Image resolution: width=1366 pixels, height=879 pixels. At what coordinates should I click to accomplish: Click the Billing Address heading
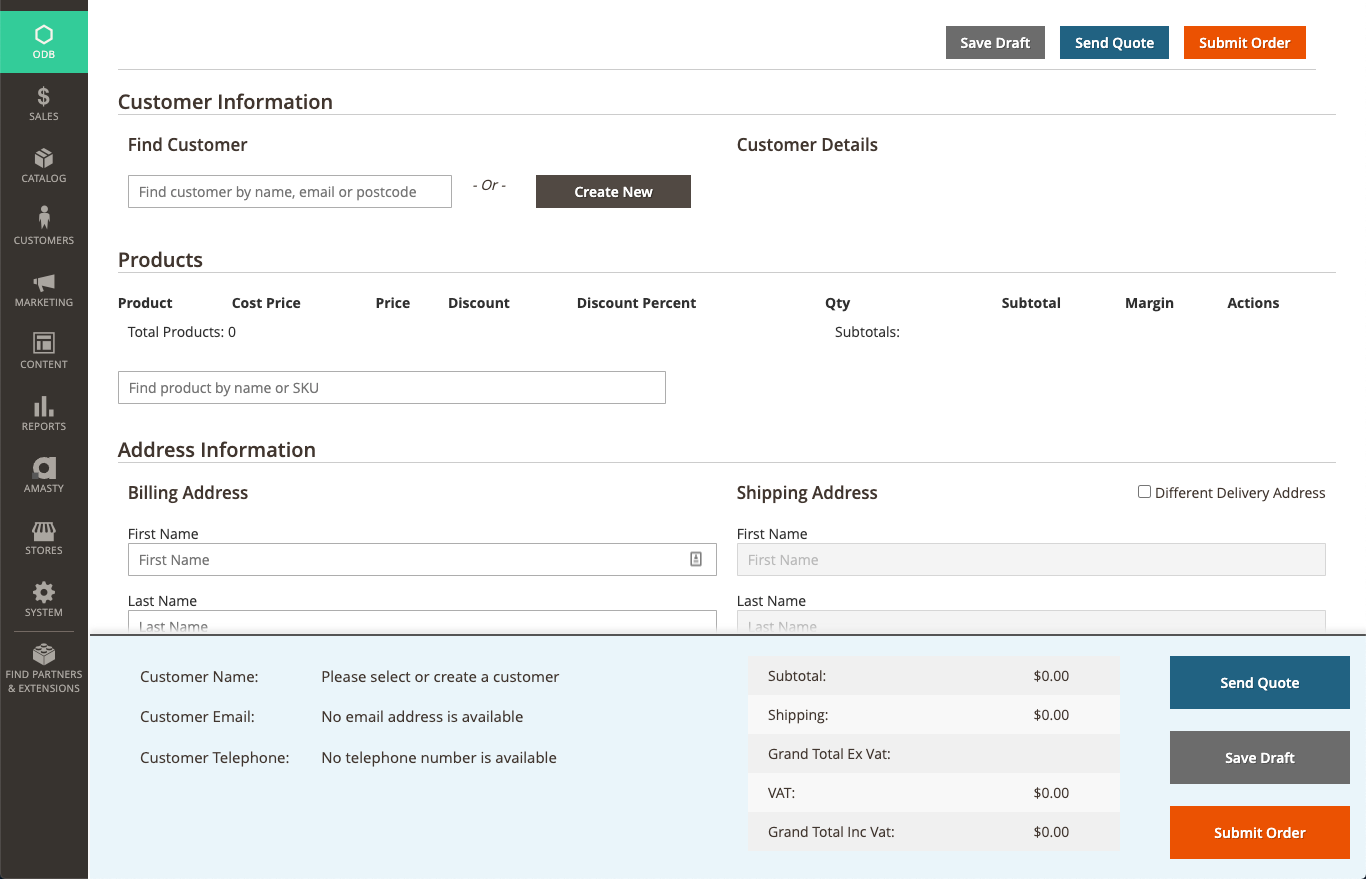click(188, 493)
